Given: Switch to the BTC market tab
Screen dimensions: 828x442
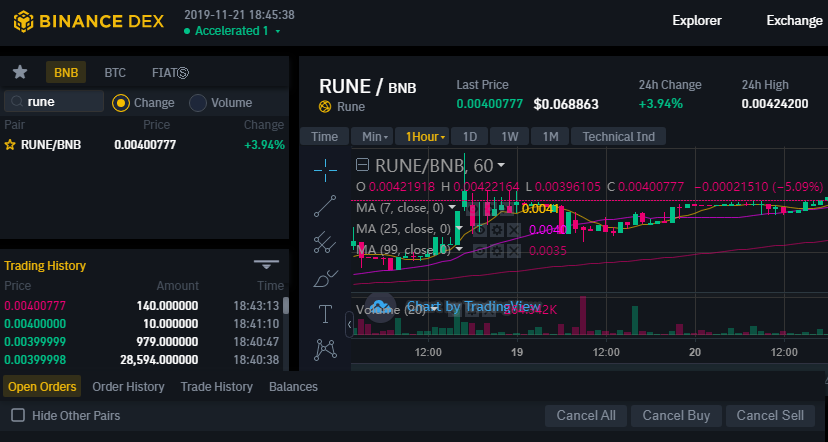Looking at the screenshot, I should coord(115,72).
